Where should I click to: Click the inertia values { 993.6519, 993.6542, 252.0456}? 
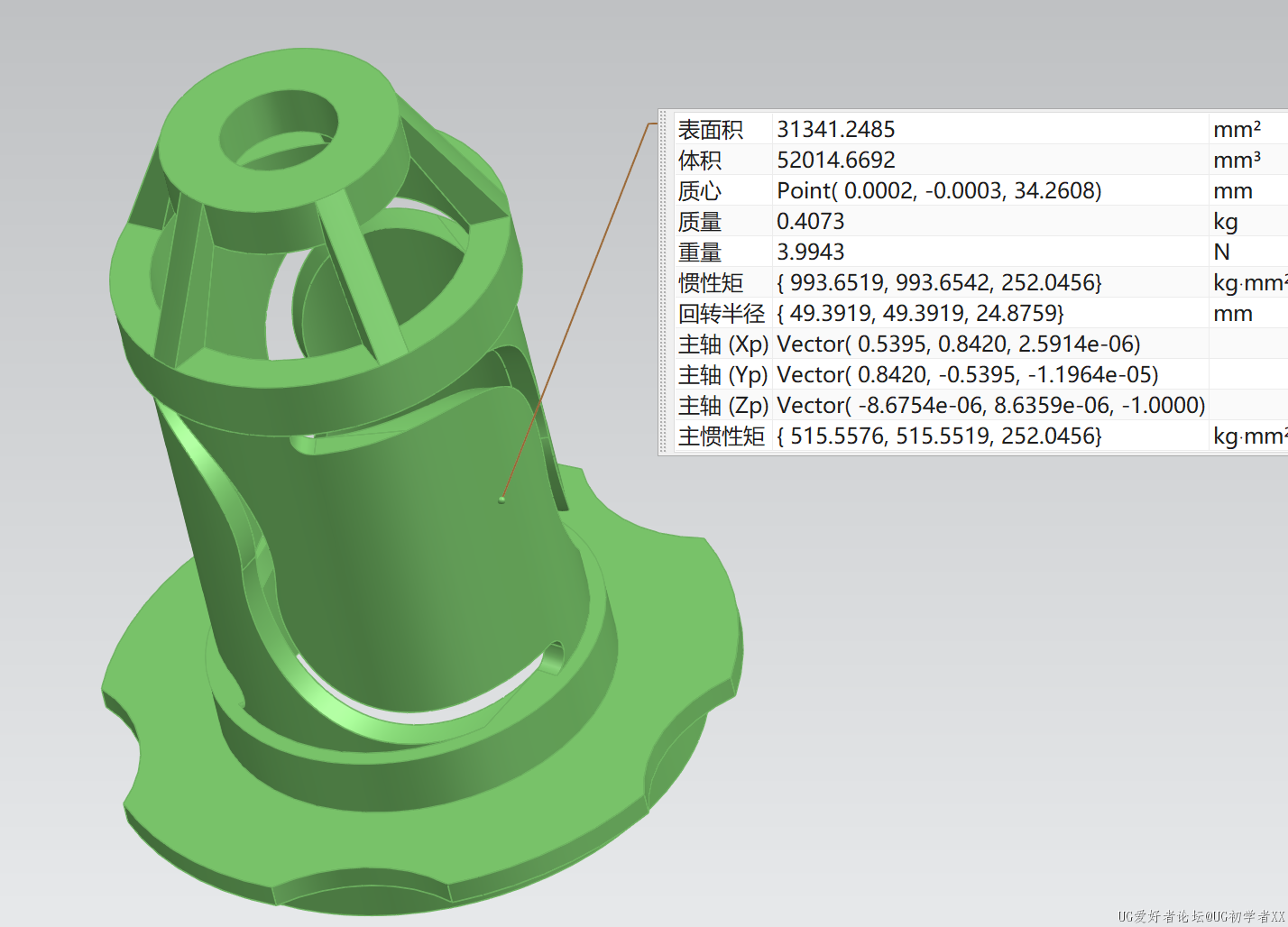point(939,283)
